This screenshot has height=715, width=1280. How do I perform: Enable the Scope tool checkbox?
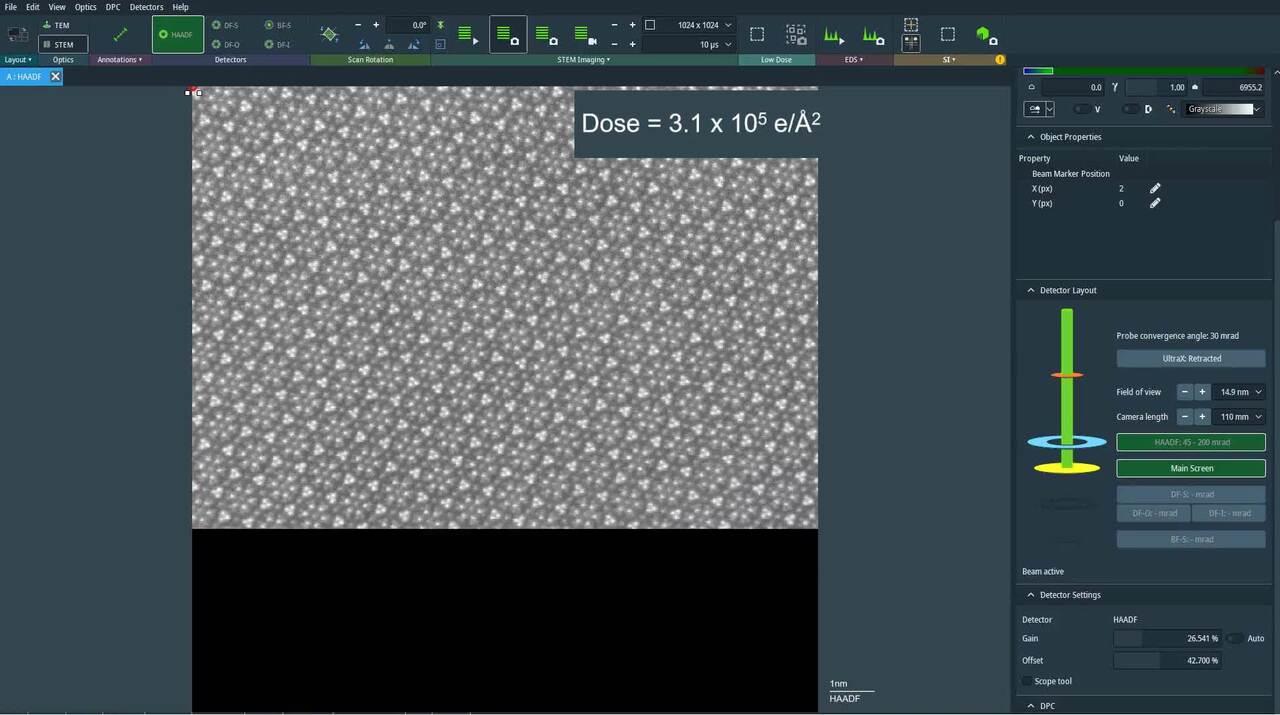click(1027, 681)
